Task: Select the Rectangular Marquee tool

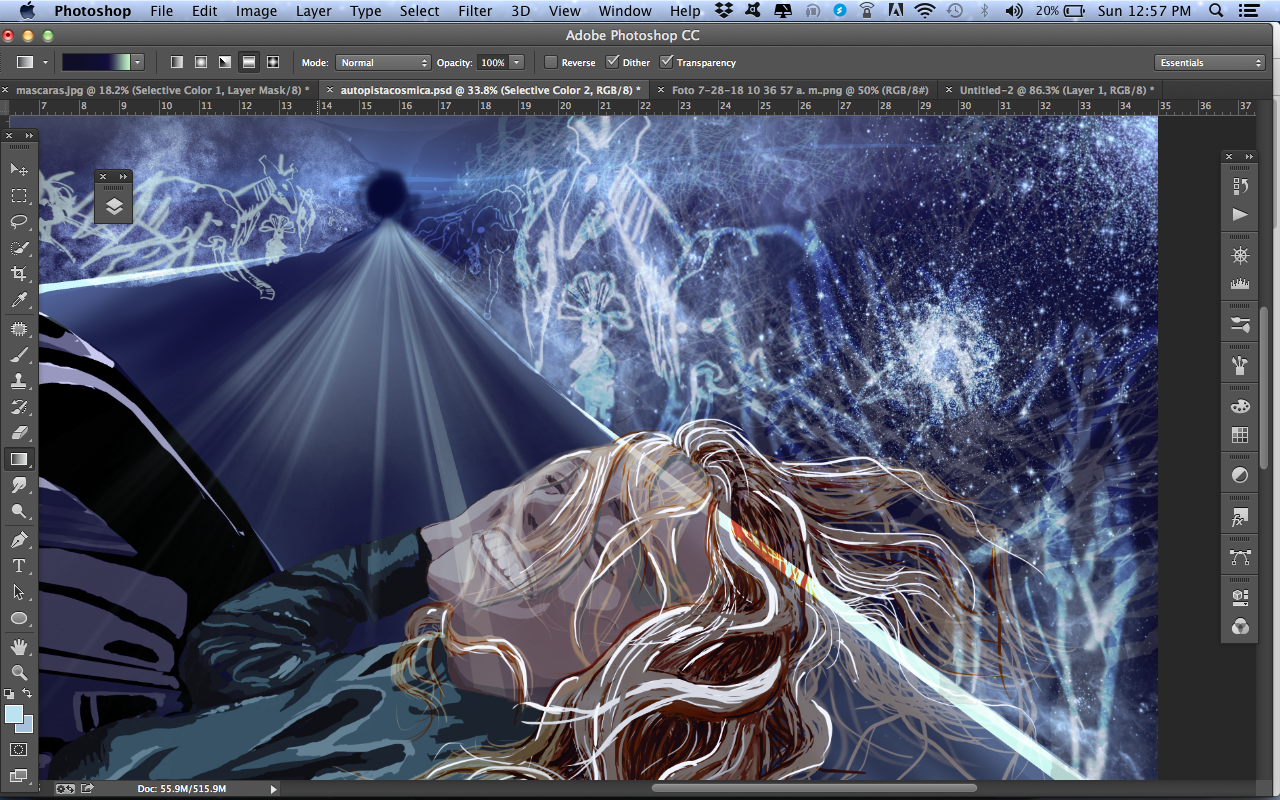Action: pyautogui.click(x=19, y=195)
